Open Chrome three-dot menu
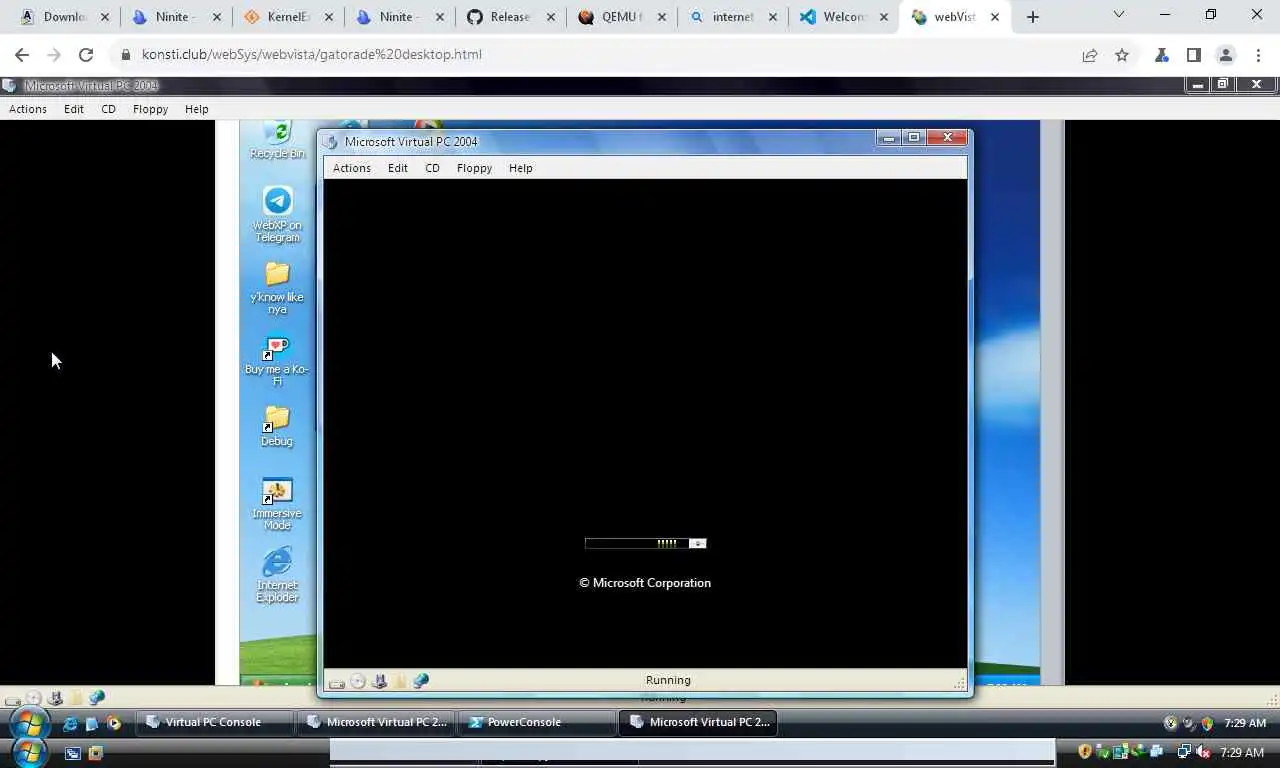The image size is (1280, 768). [1258, 55]
